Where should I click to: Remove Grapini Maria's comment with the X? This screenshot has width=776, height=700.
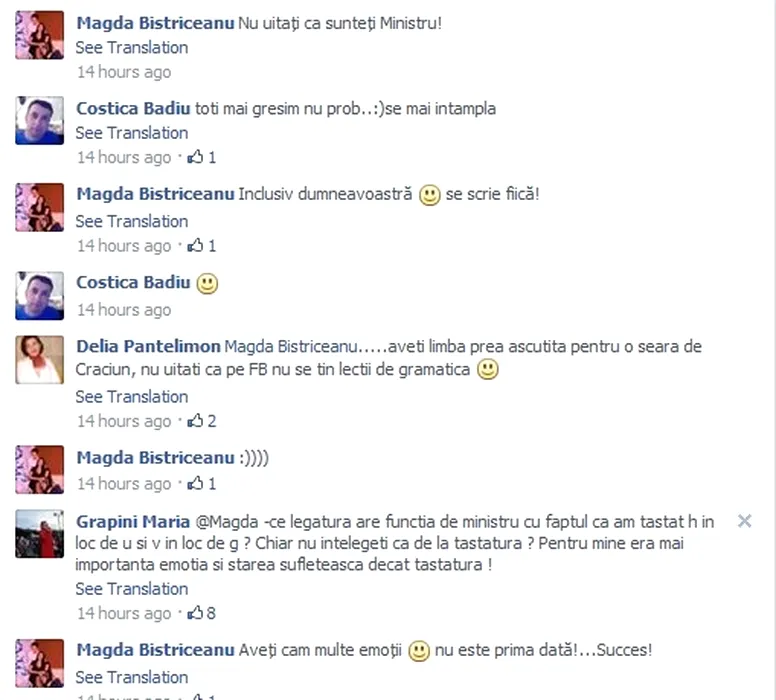pos(744,521)
